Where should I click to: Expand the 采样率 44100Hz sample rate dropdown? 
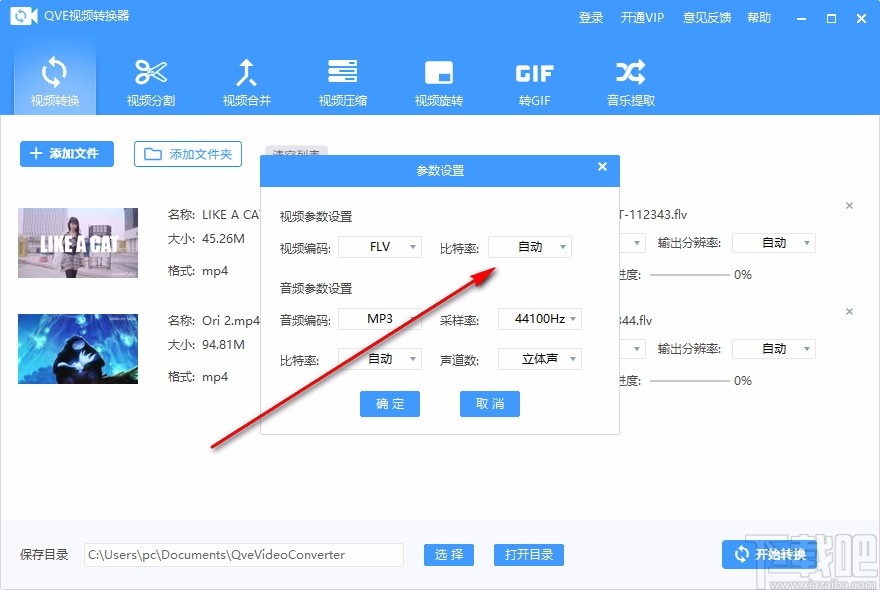pyautogui.click(x=540, y=319)
